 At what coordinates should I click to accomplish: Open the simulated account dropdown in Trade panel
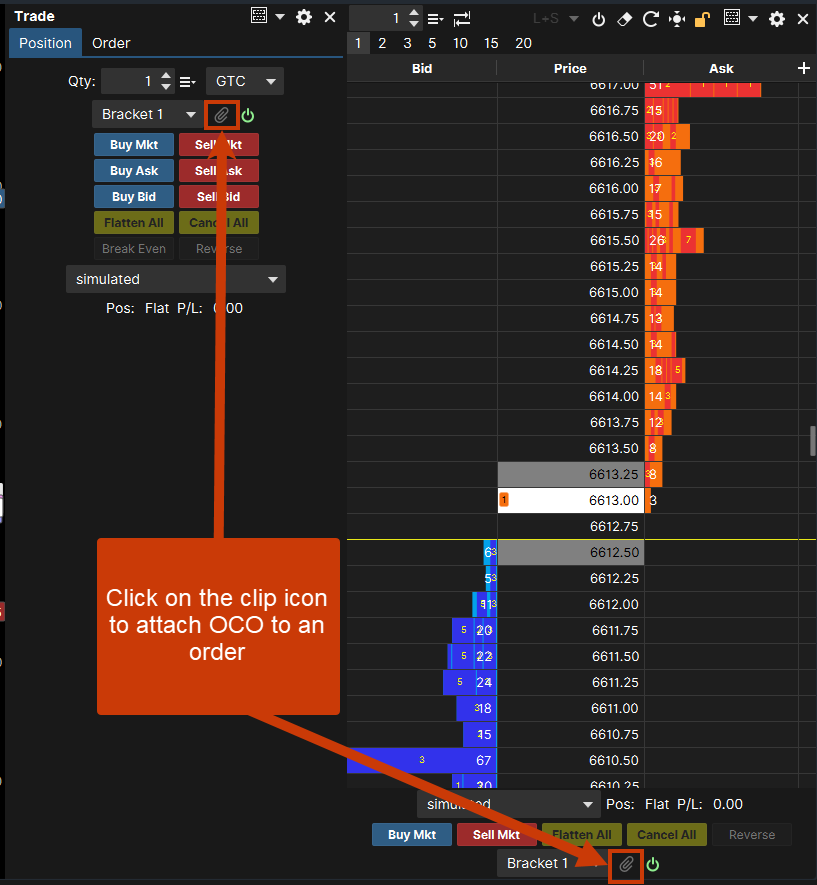[x=175, y=279]
